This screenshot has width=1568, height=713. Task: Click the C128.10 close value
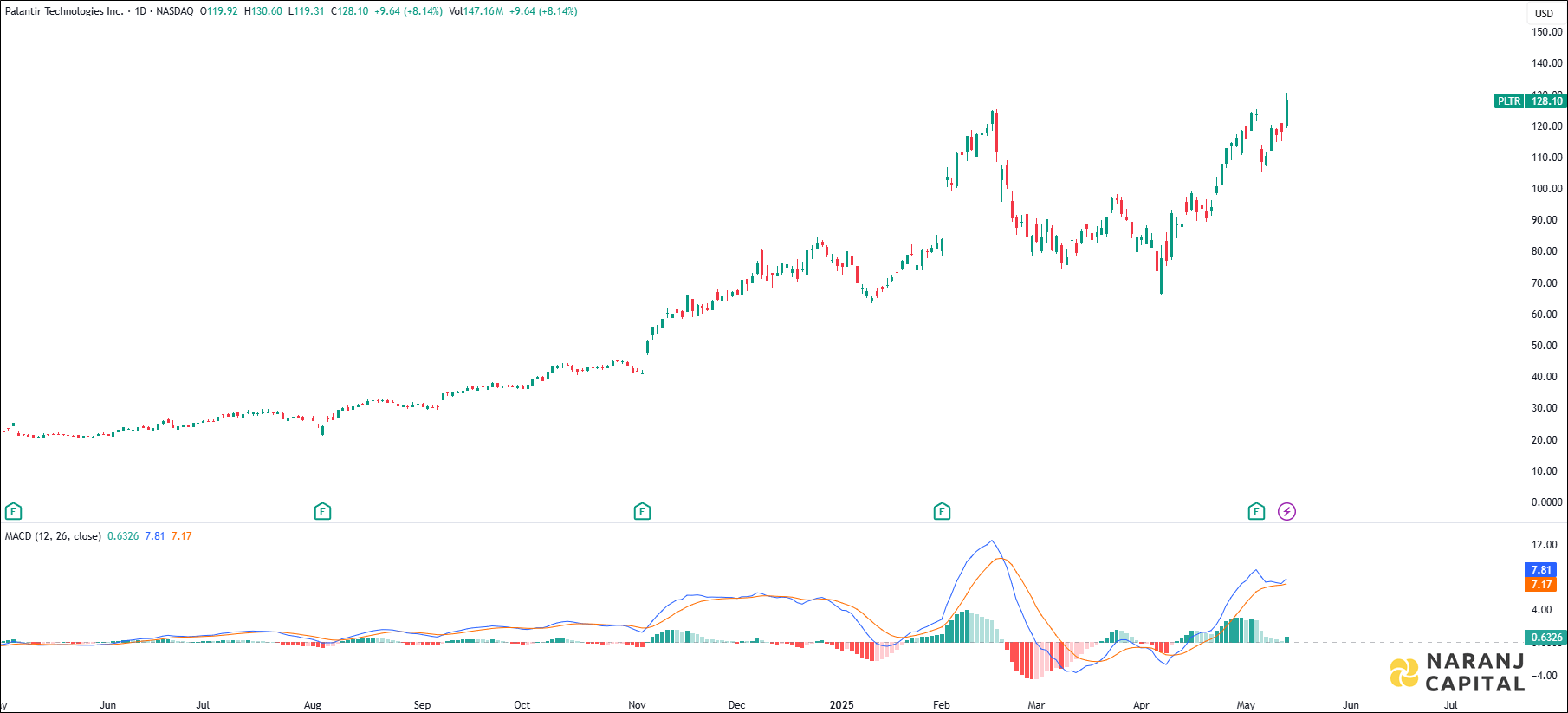click(349, 11)
